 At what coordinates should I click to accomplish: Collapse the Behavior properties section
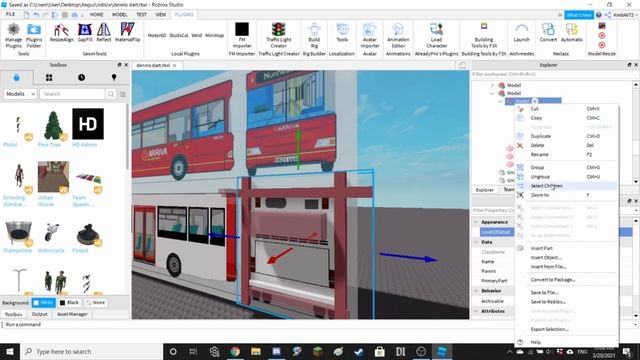[476, 291]
